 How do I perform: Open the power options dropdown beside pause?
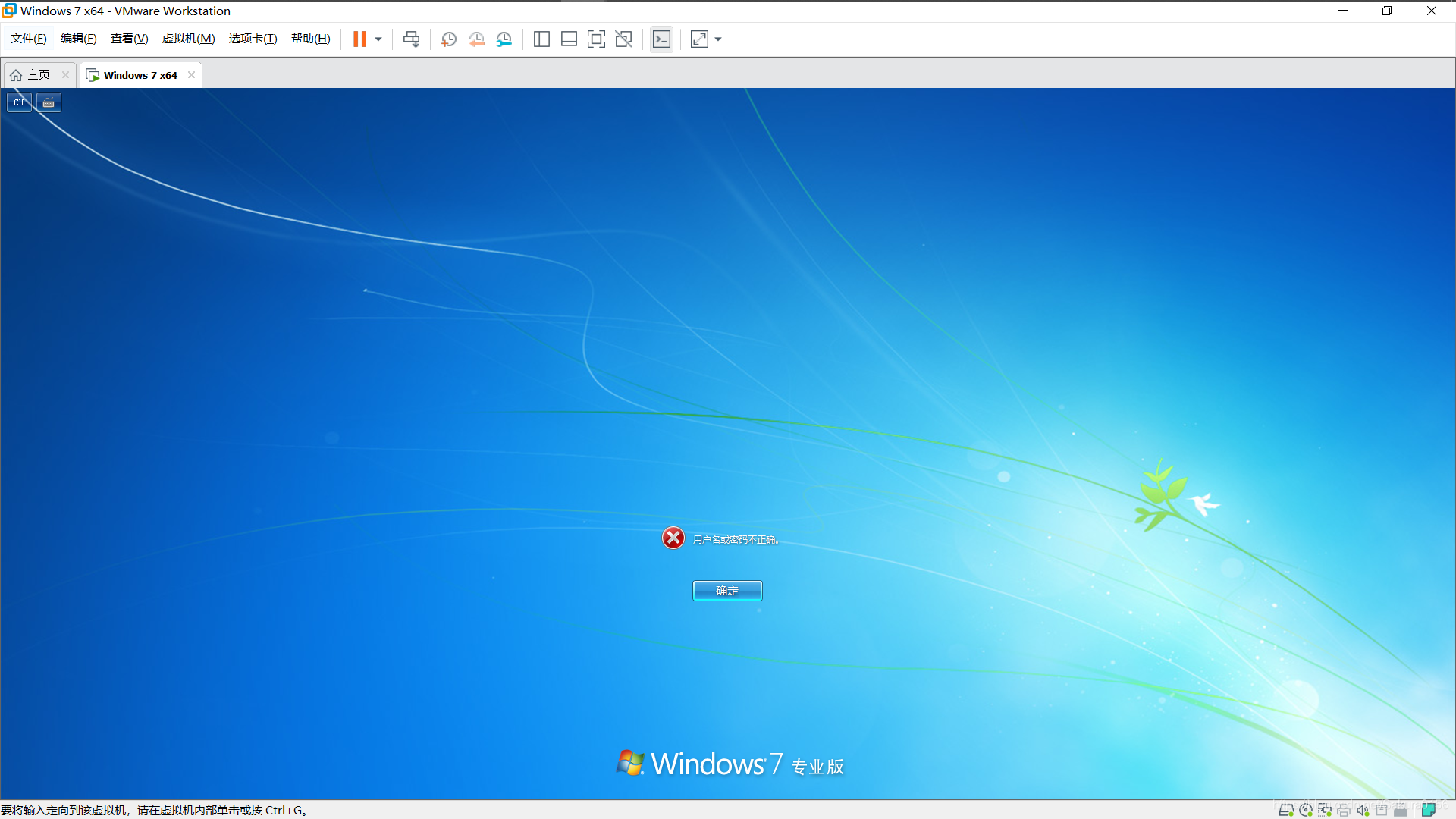tap(378, 39)
